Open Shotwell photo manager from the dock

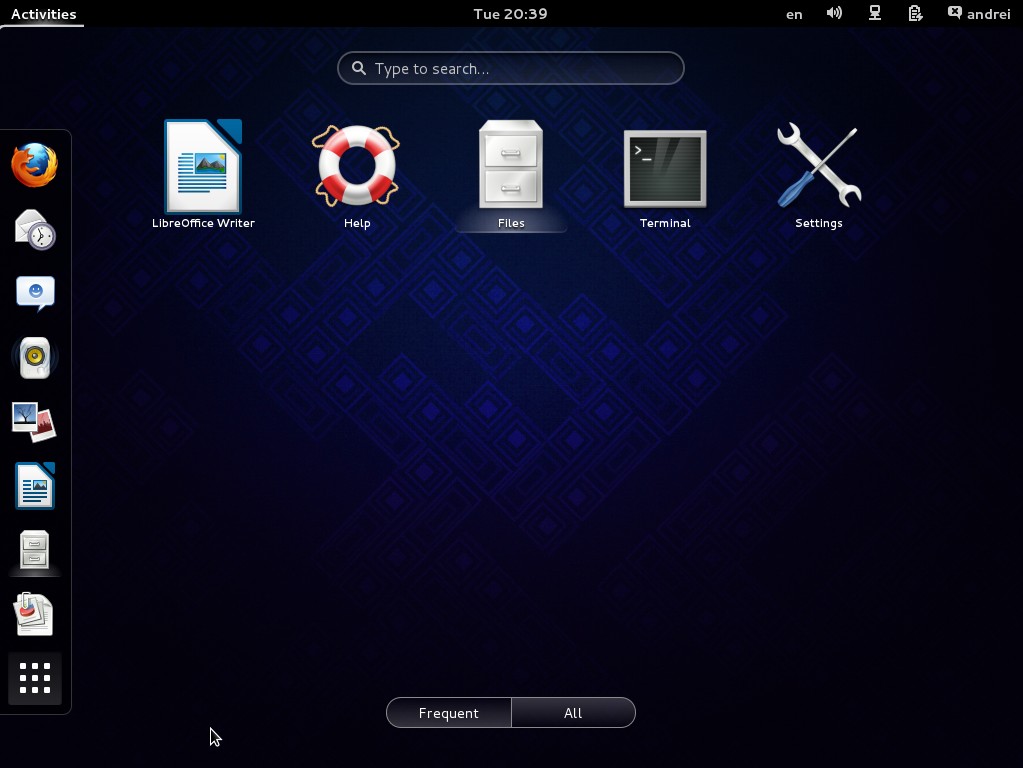coord(35,421)
